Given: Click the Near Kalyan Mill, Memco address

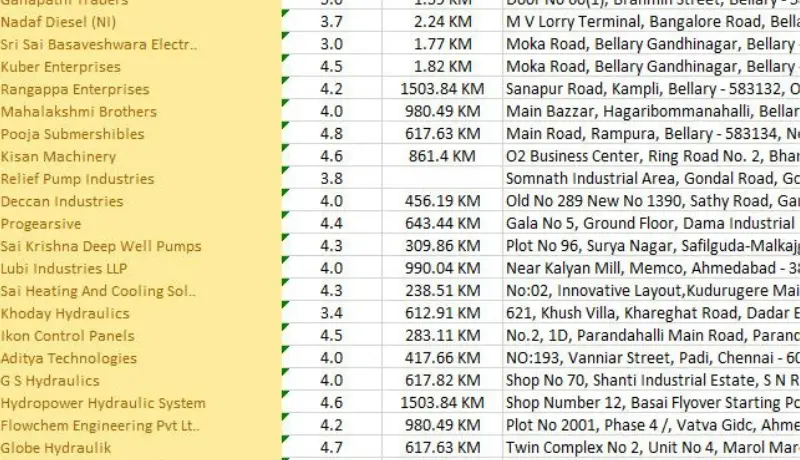Looking at the screenshot, I should [x=652, y=269].
